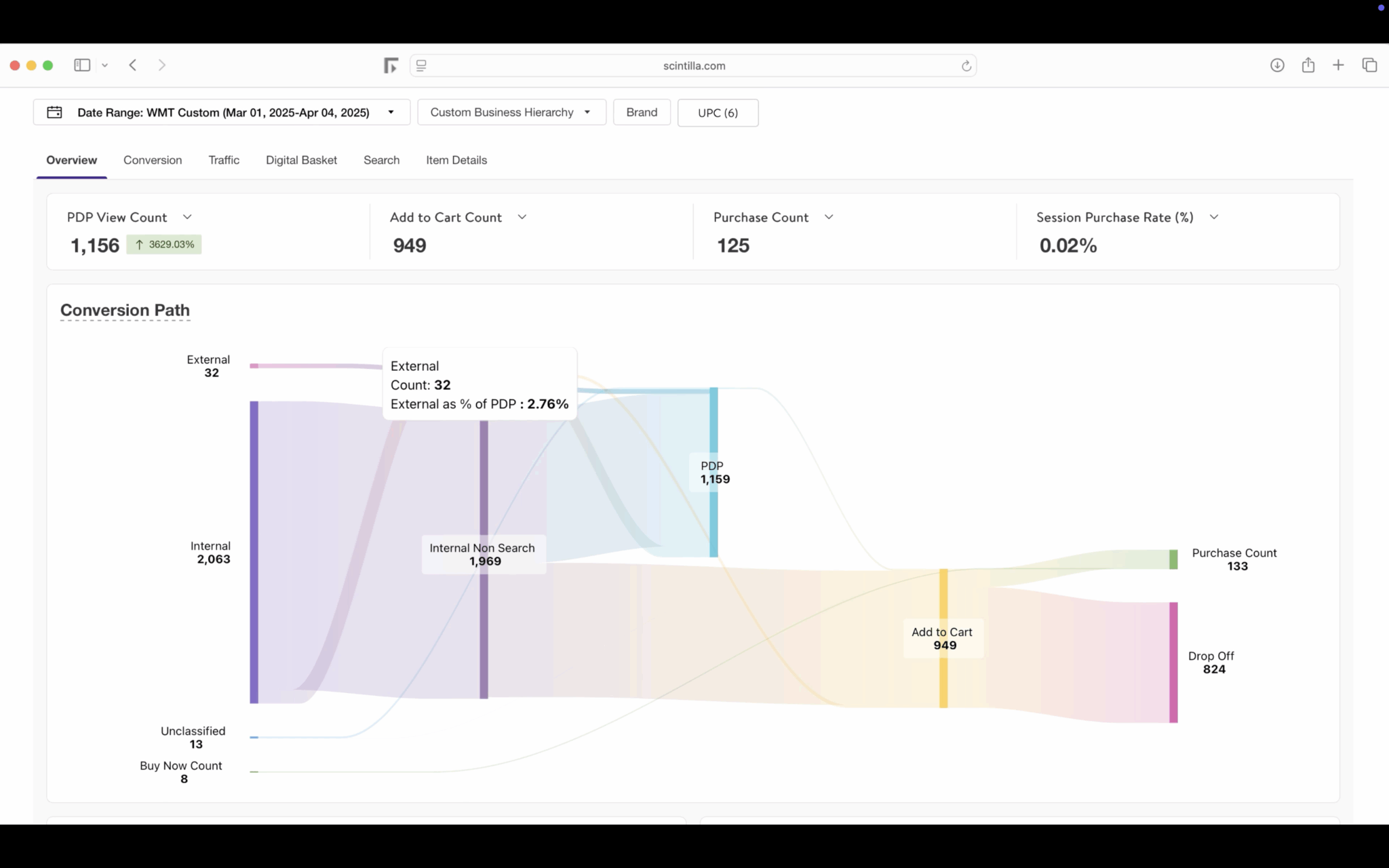Image resolution: width=1389 pixels, height=868 pixels.
Task: Go back using browser back arrow
Action: [x=133, y=65]
